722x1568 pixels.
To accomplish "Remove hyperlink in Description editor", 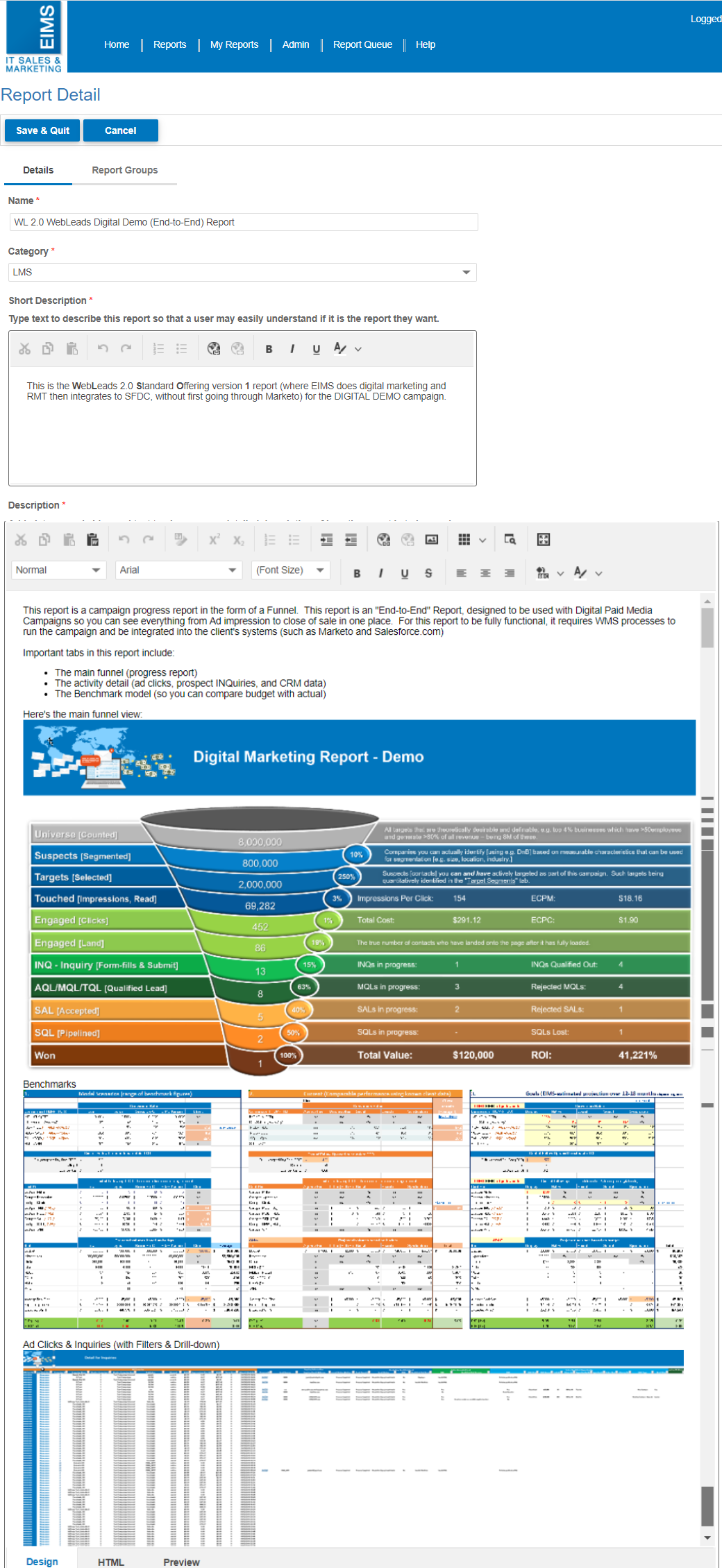I will [x=408, y=540].
